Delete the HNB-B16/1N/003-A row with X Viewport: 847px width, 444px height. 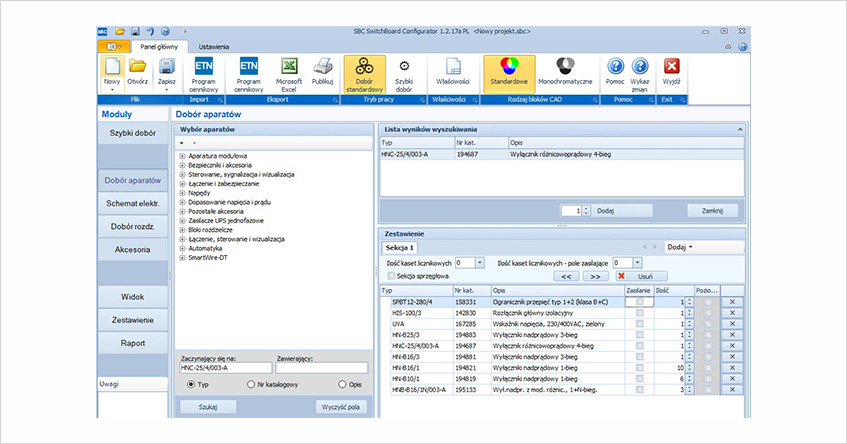click(x=732, y=389)
